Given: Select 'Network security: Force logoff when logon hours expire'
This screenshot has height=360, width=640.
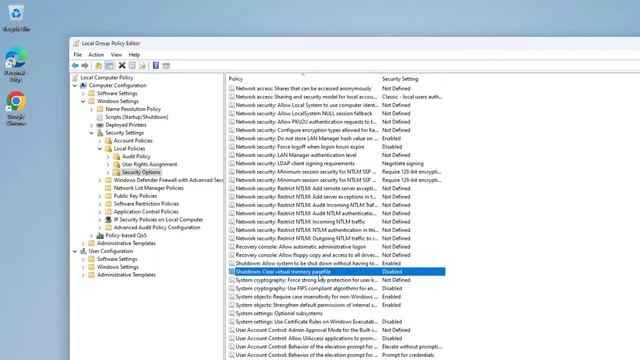Looking at the screenshot, I should click(300, 147).
